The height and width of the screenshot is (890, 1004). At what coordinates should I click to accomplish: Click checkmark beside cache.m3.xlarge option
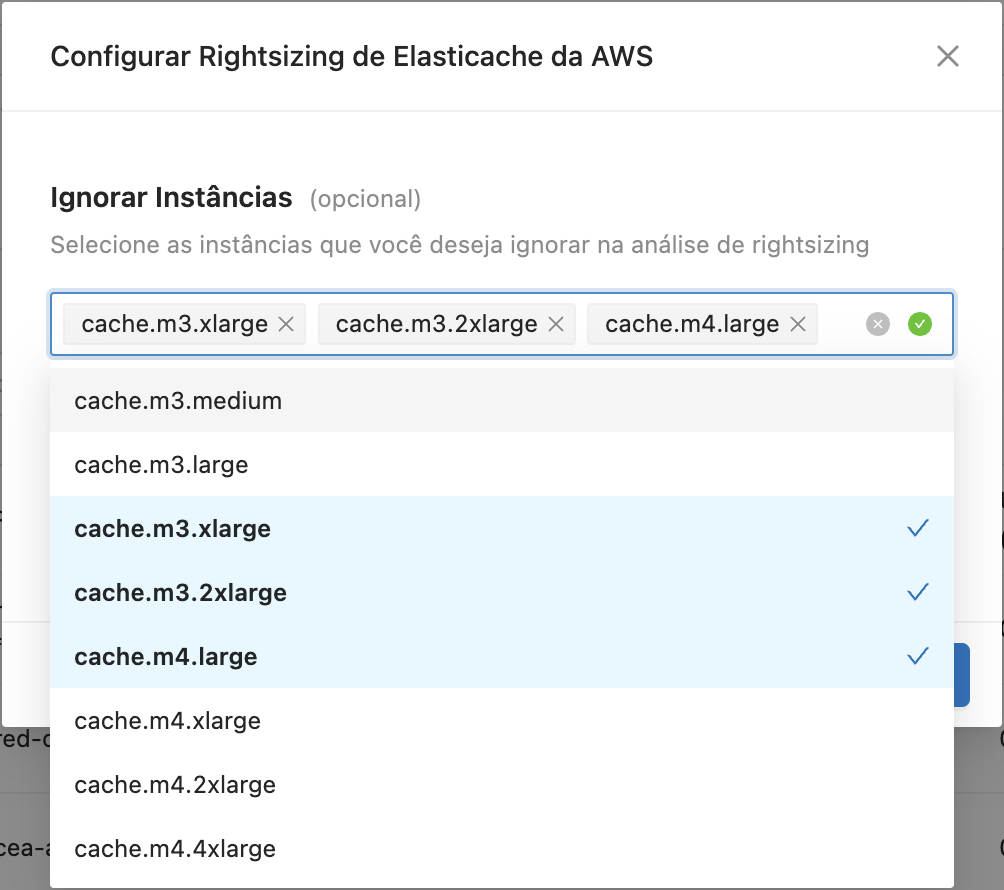pyautogui.click(x=918, y=528)
